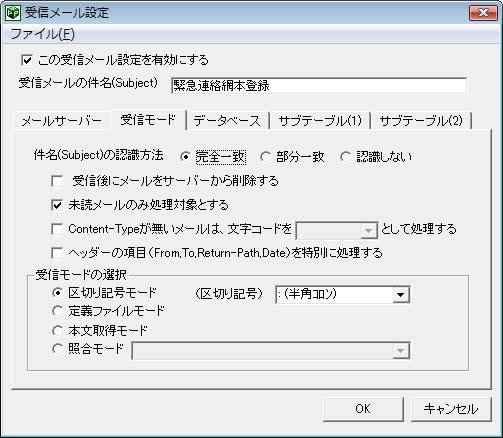Image resolution: width=503 pixels, height=438 pixels.
Task: Expand the 文字コード dropdown
Action: [x=368, y=230]
